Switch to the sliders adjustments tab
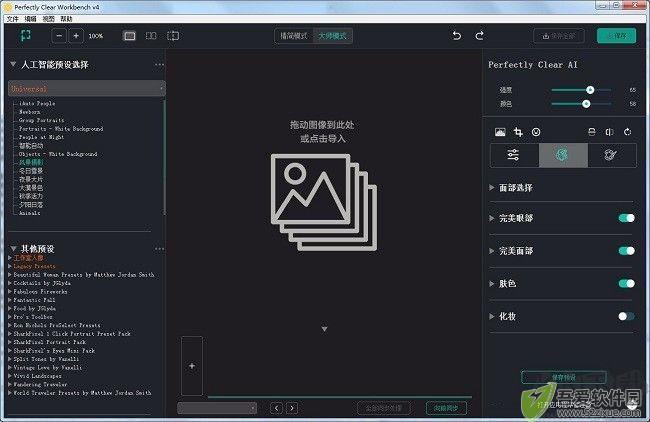The image size is (650, 422). 514,155
